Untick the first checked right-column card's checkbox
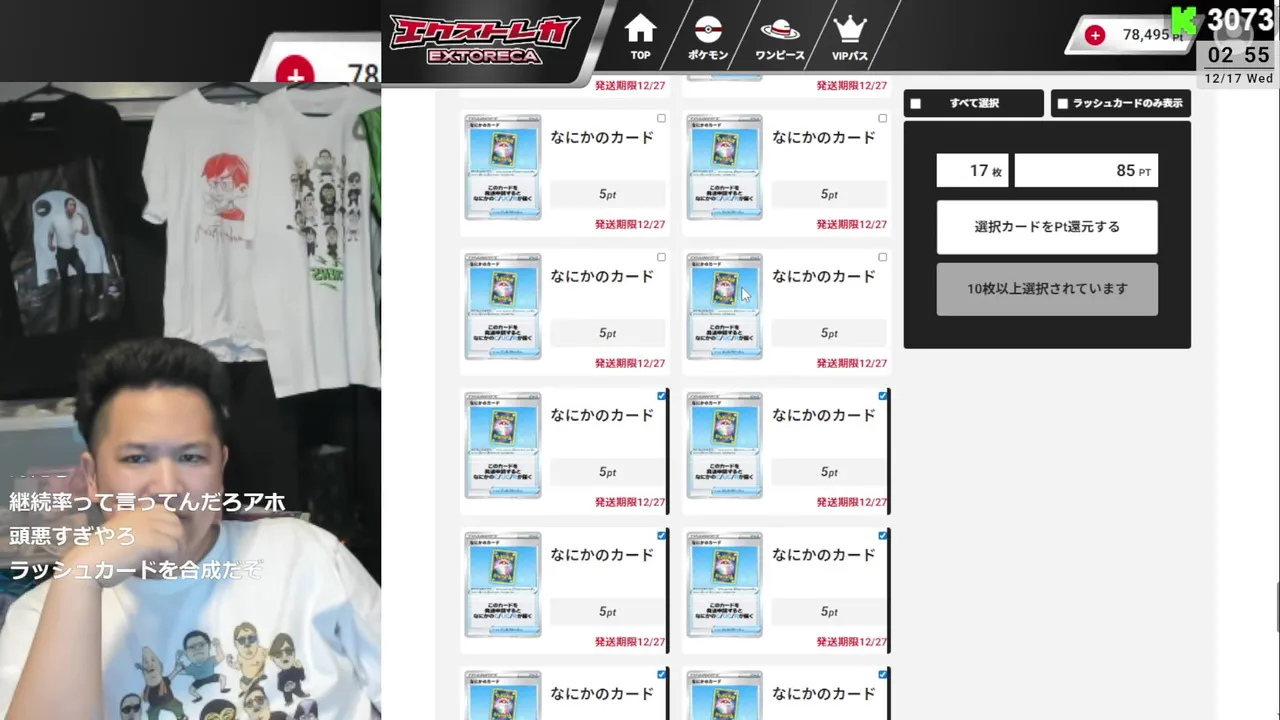The image size is (1280, 720). coord(882,396)
